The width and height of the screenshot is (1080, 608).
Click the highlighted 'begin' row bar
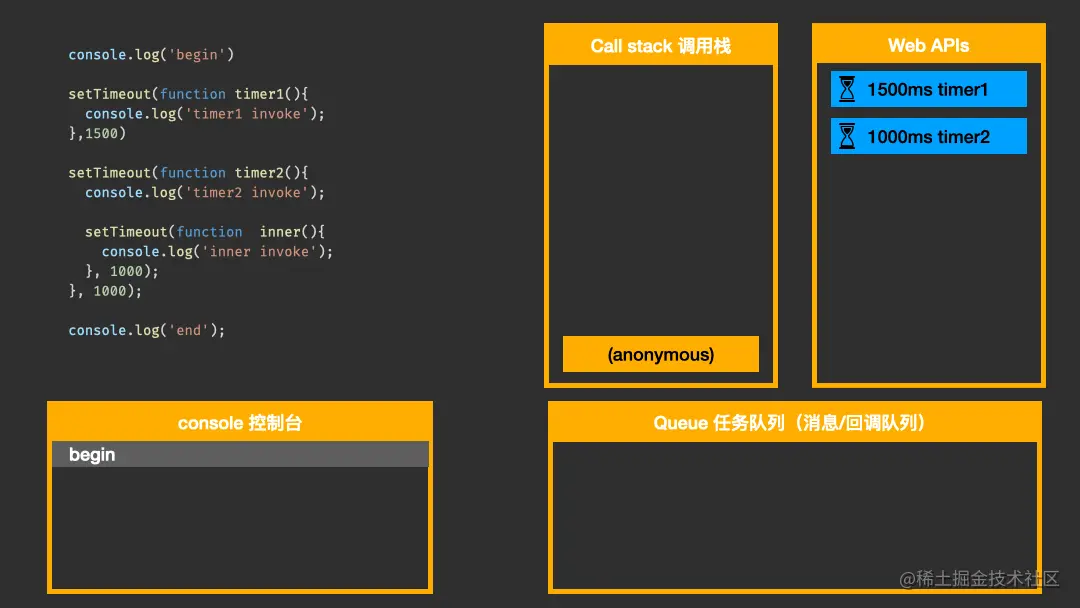coord(240,454)
